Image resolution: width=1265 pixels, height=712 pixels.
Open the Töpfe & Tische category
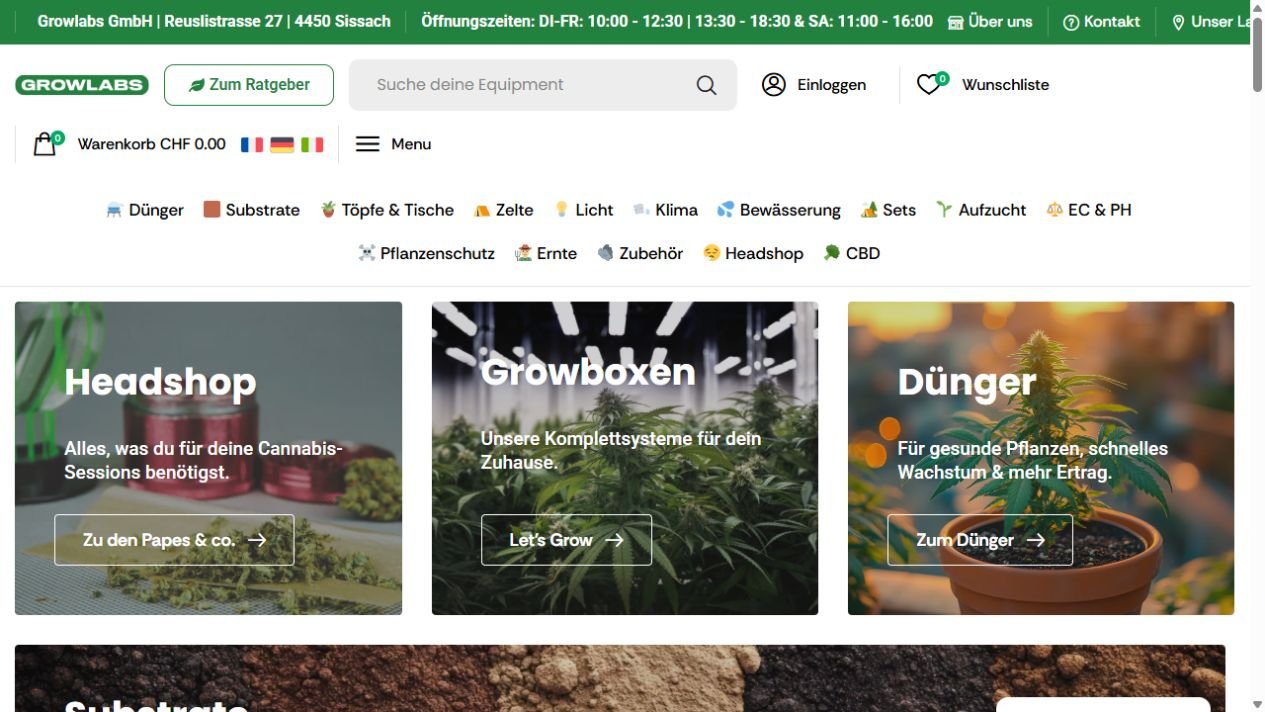(x=398, y=210)
